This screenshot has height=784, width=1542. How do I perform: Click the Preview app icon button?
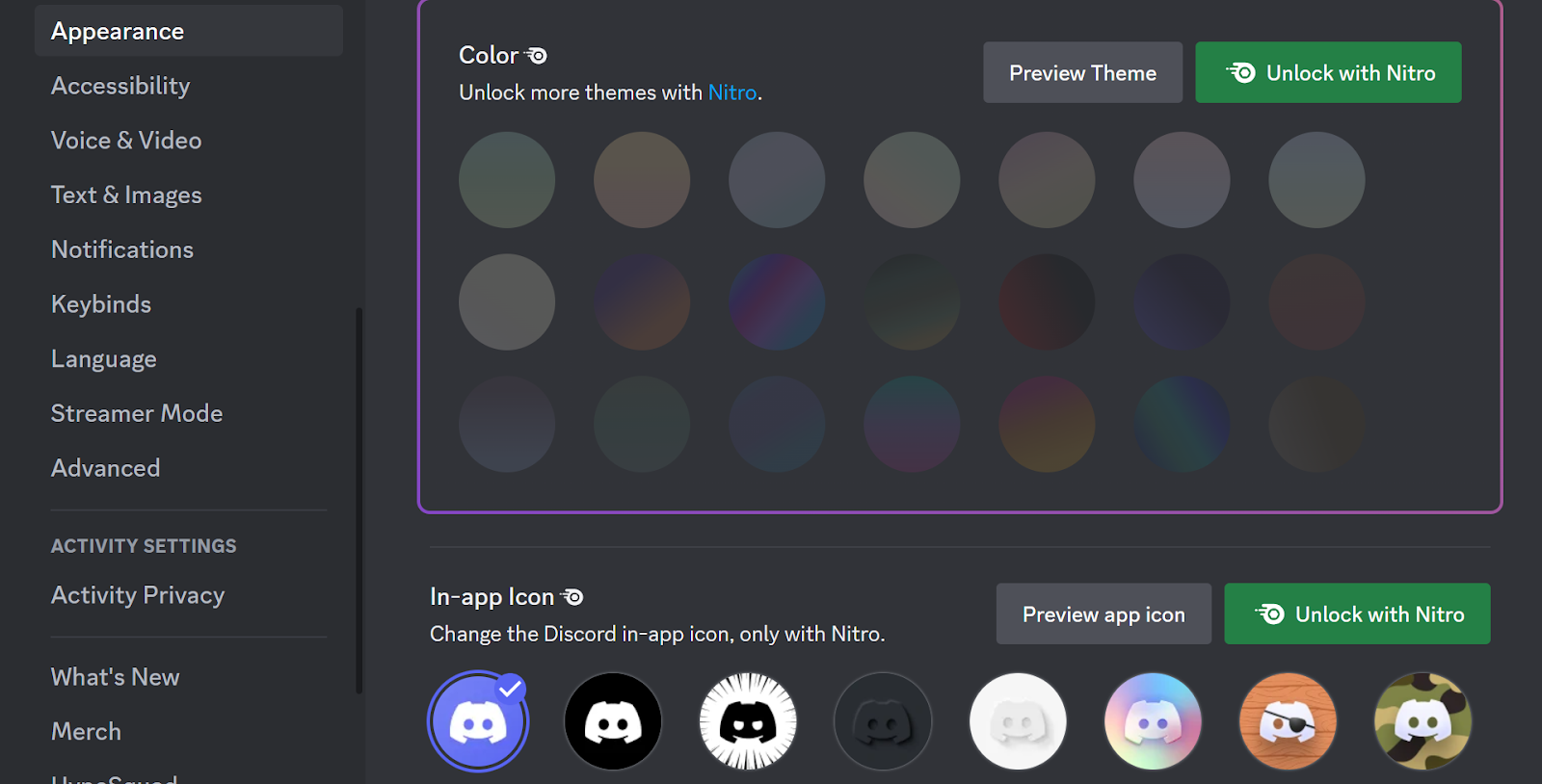(1103, 614)
